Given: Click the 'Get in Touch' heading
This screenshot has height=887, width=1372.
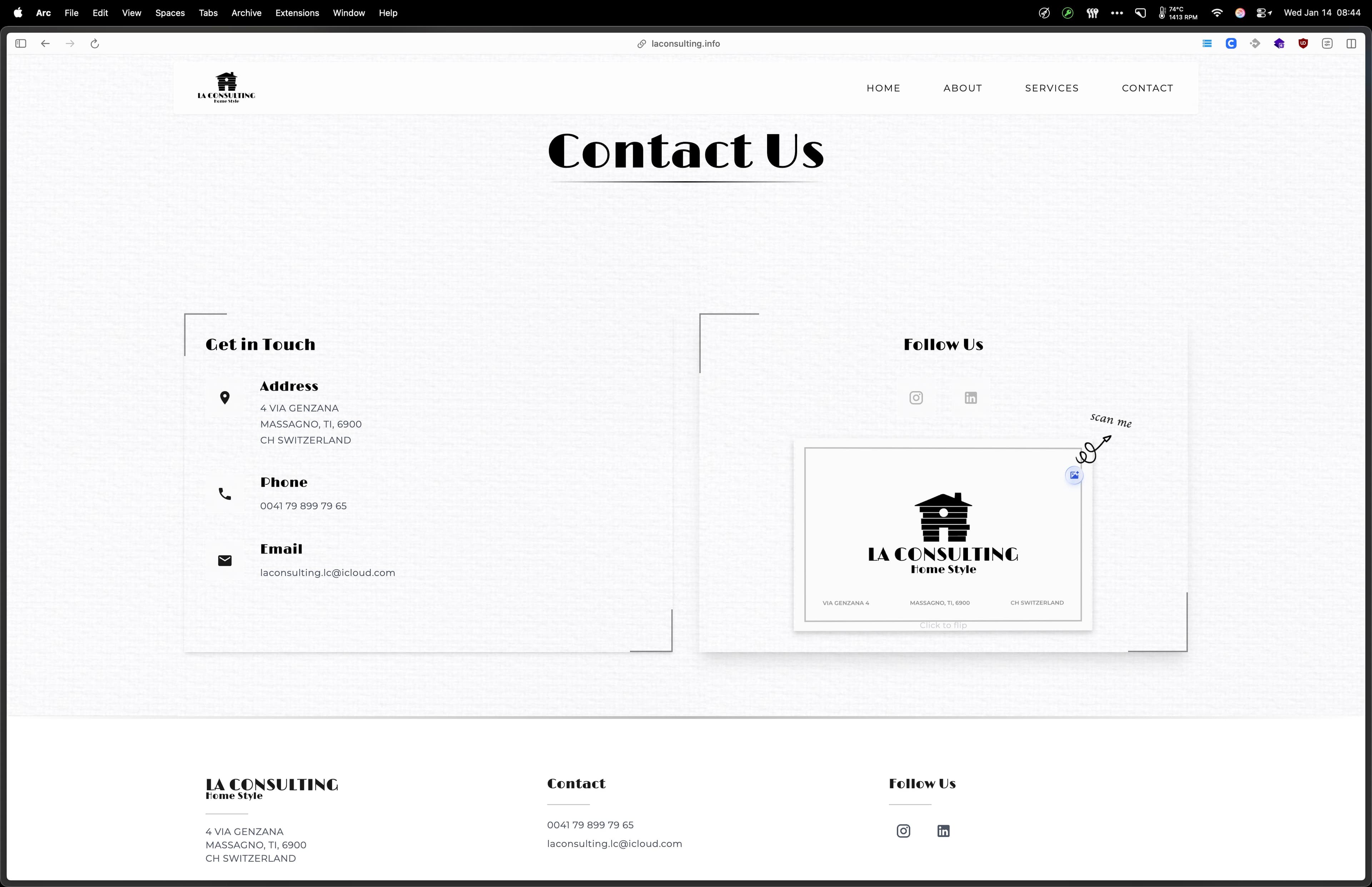Looking at the screenshot, I should 260,345.
